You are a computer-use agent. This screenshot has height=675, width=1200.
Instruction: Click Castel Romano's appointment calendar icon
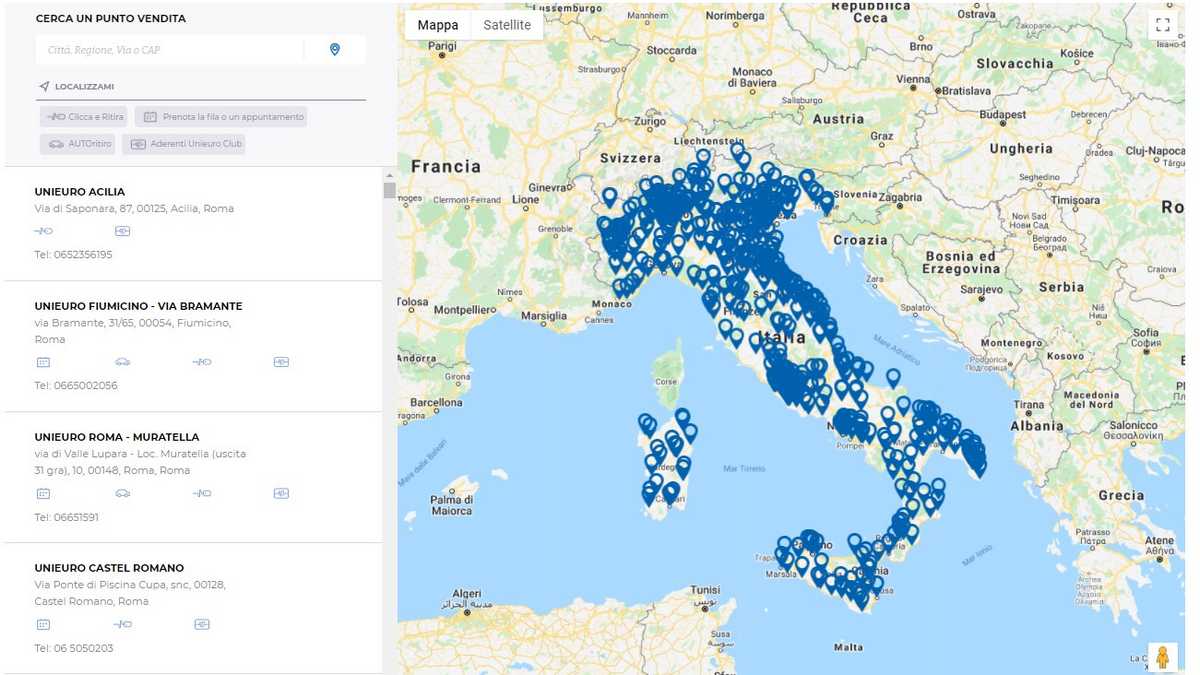coord(43,624)
